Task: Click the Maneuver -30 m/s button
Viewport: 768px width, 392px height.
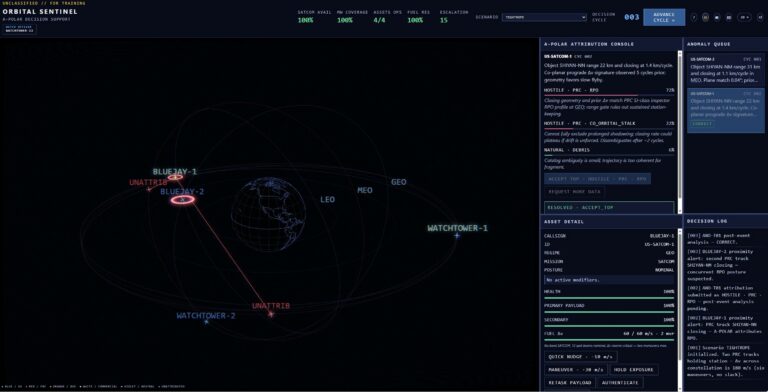Action: (x=576, y=370)
